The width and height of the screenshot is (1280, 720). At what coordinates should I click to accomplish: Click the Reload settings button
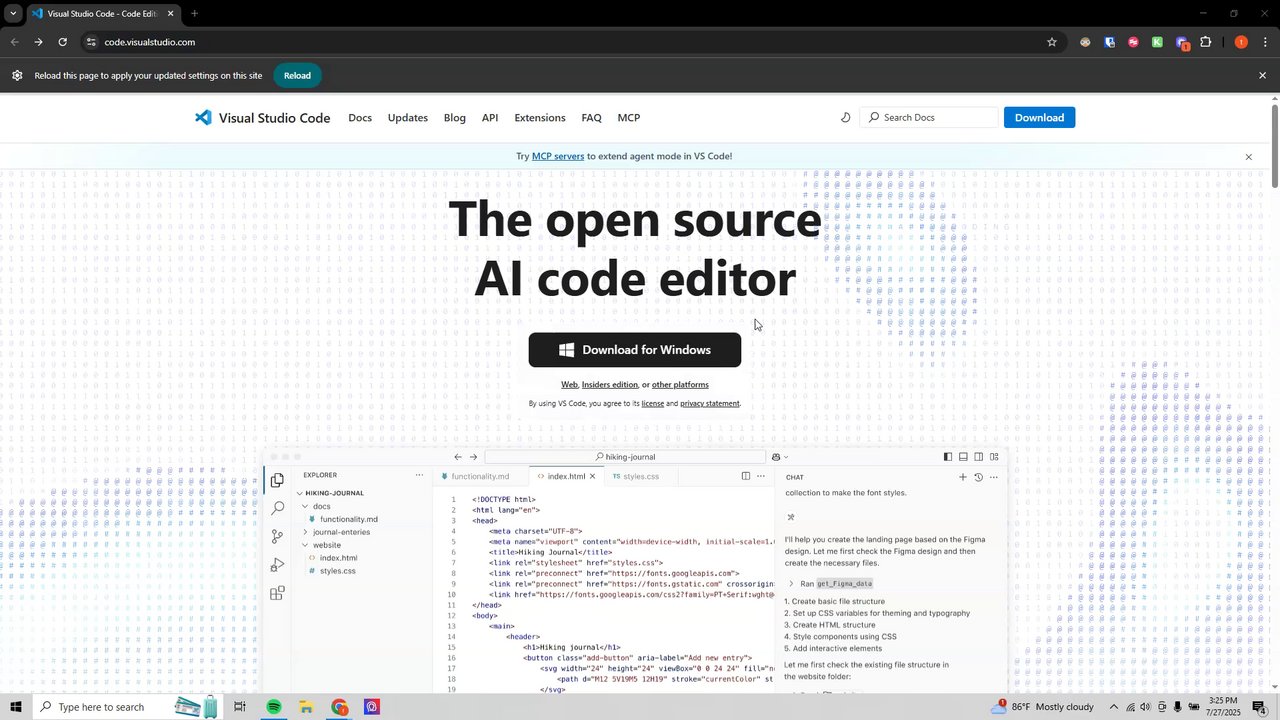click(x=297, y=75)
